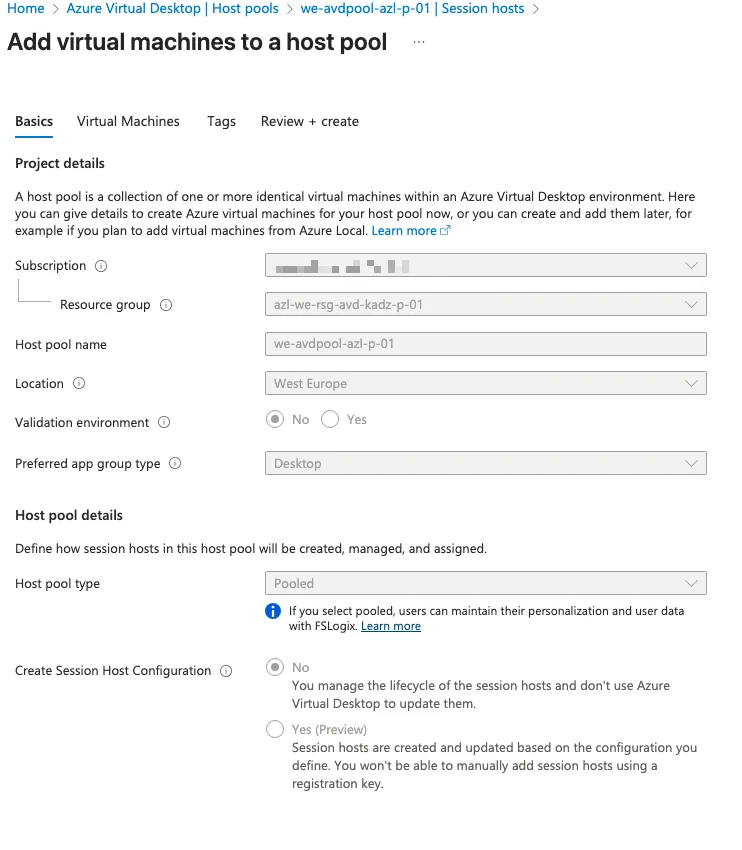The width and height of the screenshot is (742, 850).
Task: Click the Host pool name field
Action: [486, 344]
